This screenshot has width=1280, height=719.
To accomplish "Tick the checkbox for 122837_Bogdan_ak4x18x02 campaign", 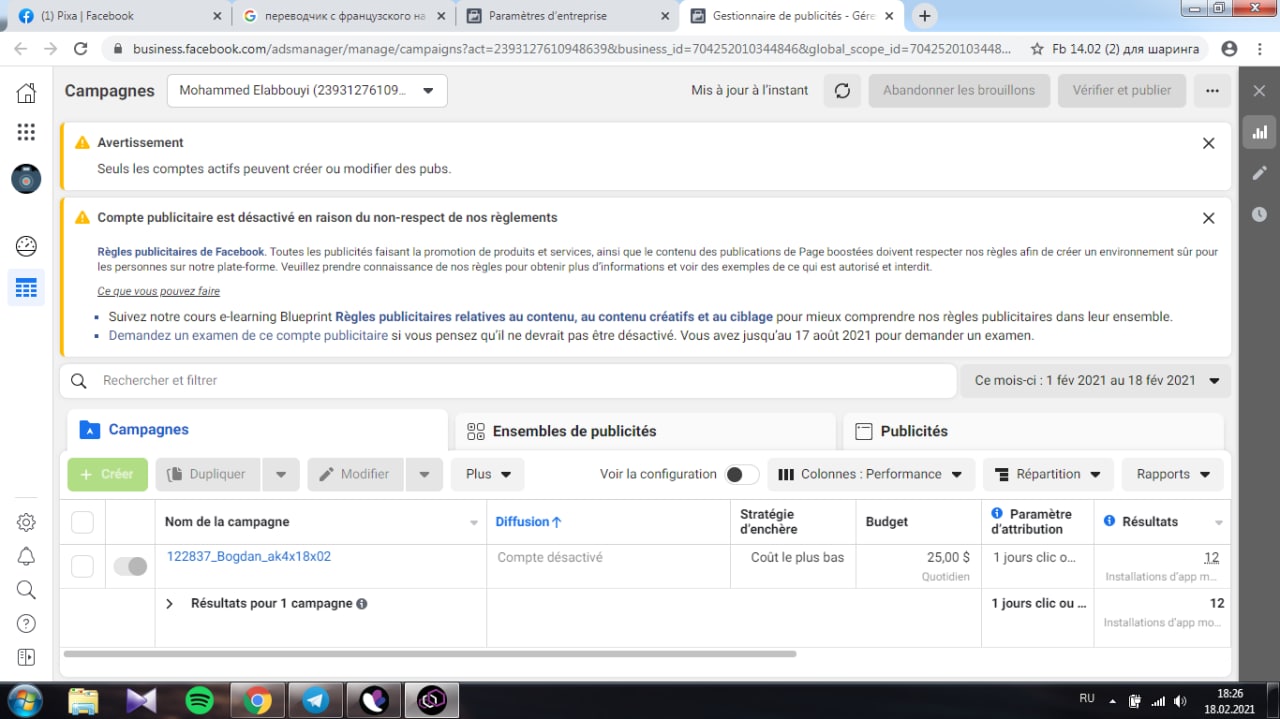I will click(82, 567).
